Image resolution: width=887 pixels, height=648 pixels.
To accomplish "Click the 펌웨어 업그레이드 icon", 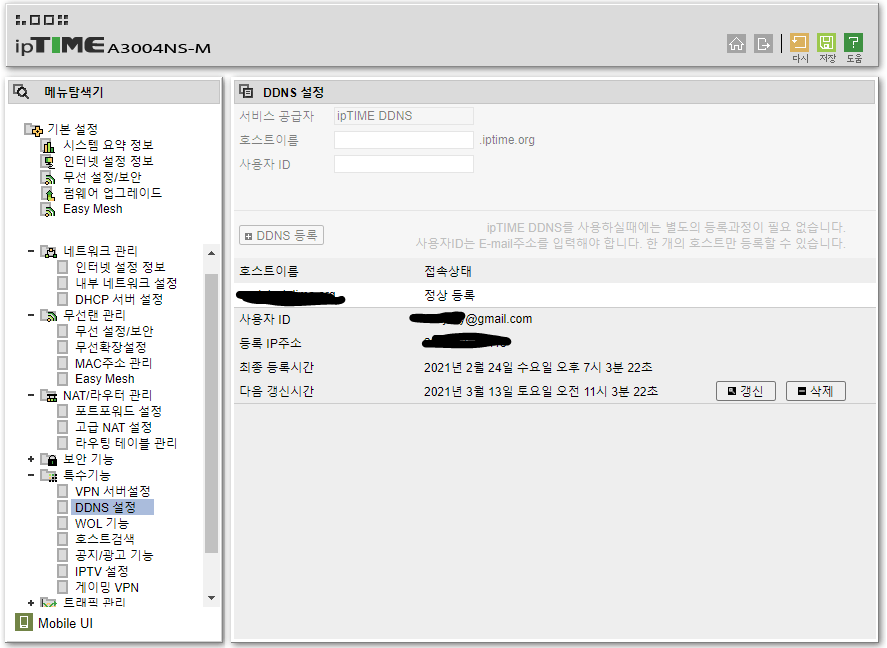I will 48,193.
